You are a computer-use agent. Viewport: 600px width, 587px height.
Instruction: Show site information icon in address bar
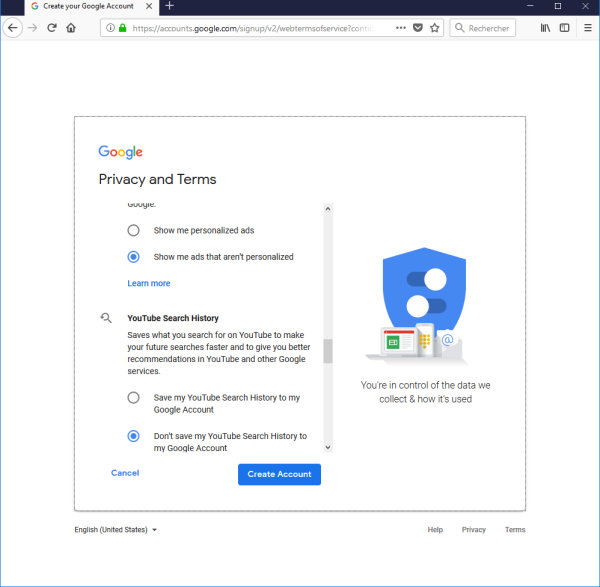coord(110,28)
